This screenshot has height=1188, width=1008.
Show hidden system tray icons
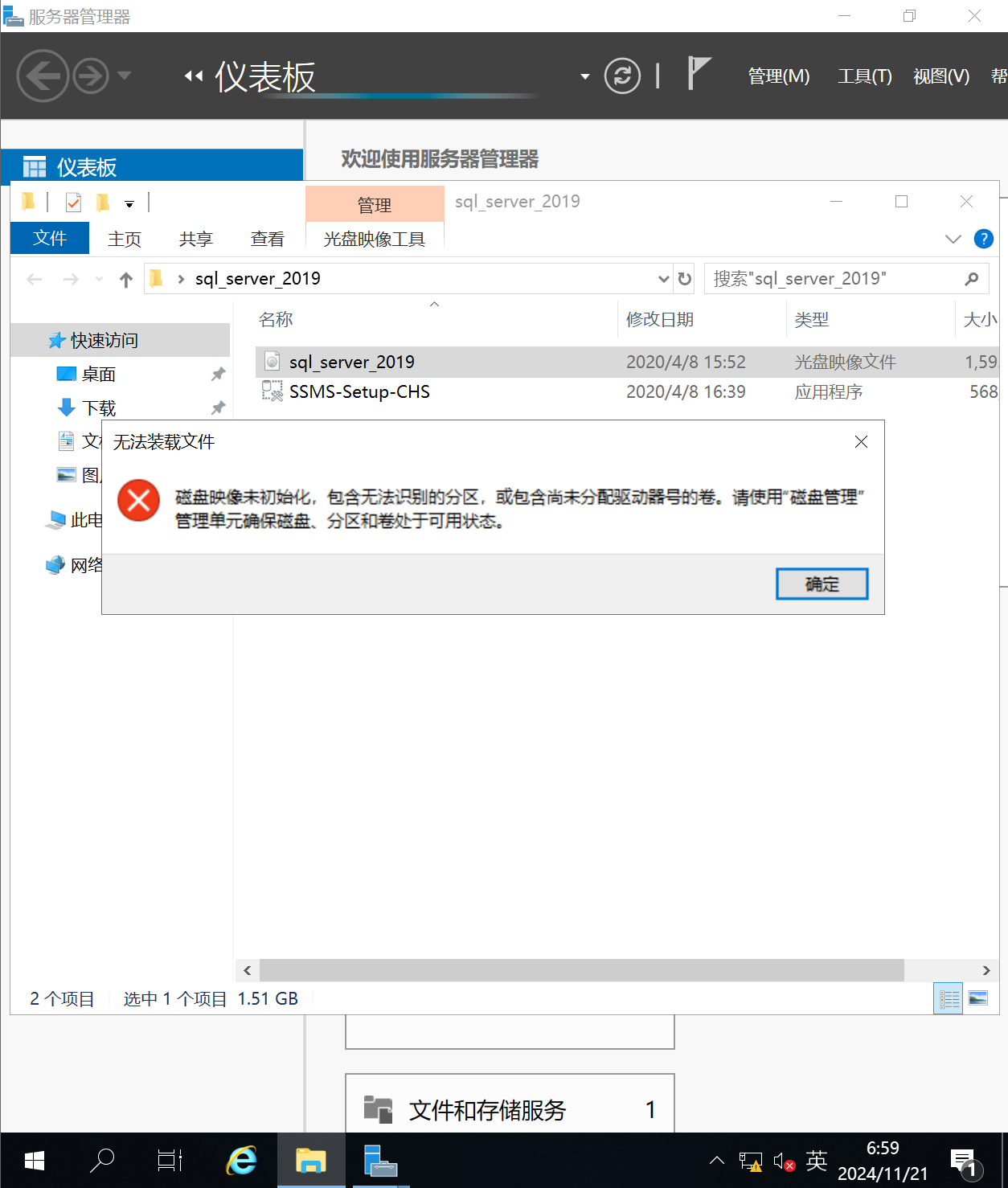pyautogui.click(x=717, y=1161)
